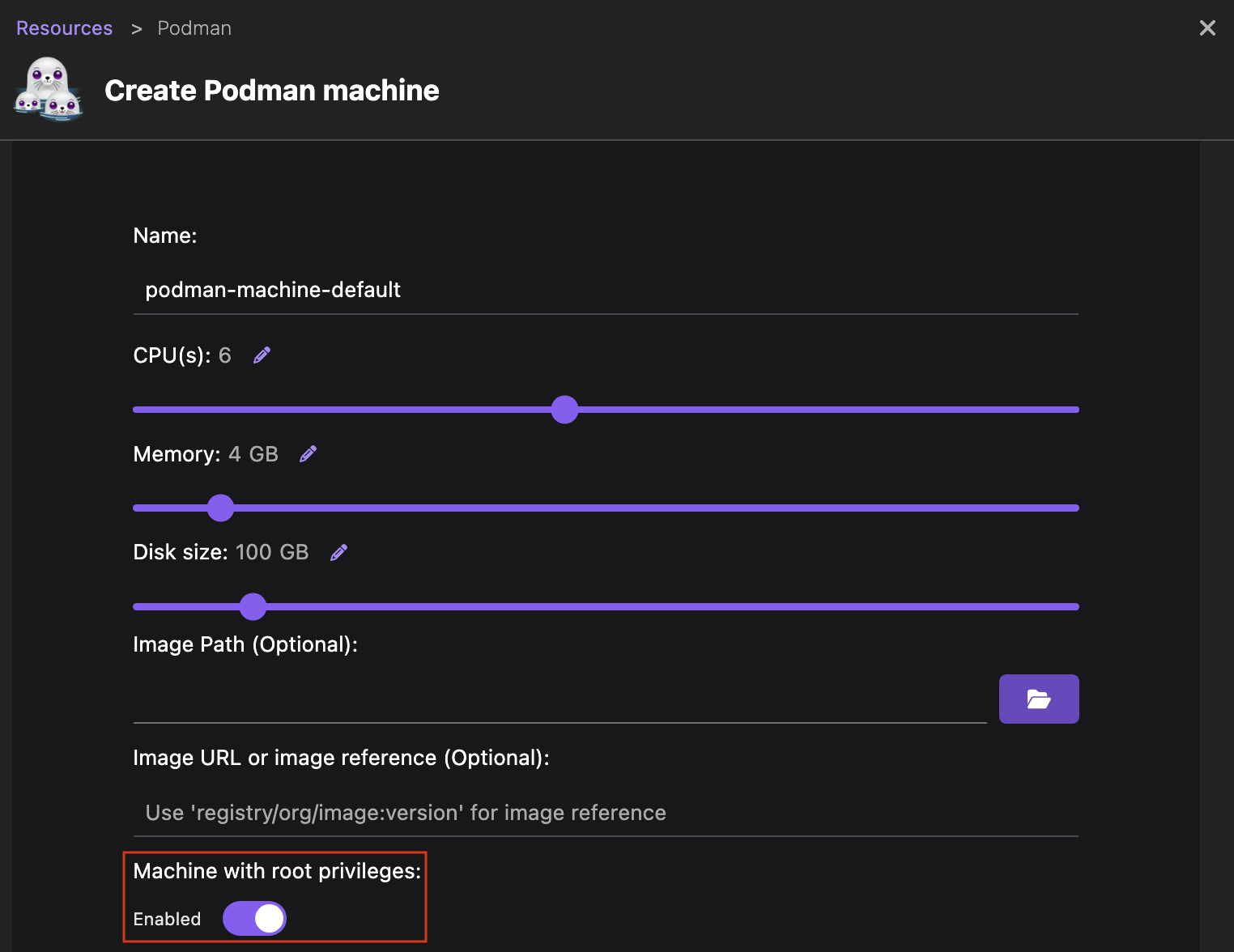Click the Disk size value 100 GB
Image resolution: width=1234 pixels, height=952 pixels.
pyautogui.click(x=272, y=552)
